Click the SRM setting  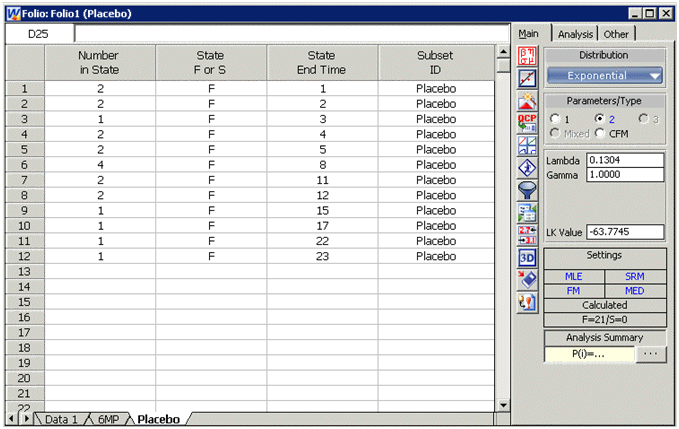[634, 276]
